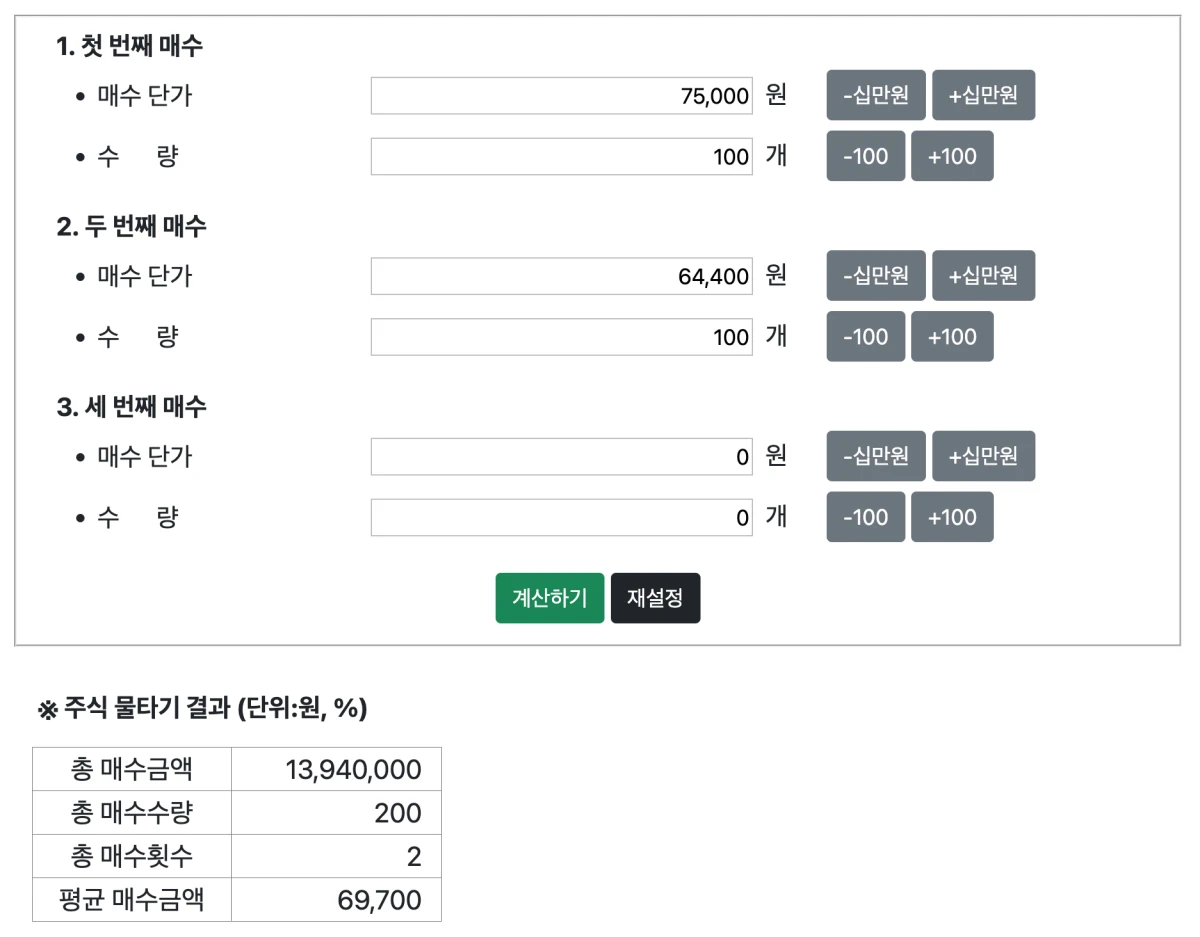Image resolution: width=1200 pixels, height=937 pixels.
Task: Select the 평균 매수금액 result value 69,700
Action: click(x=335, y=899)
